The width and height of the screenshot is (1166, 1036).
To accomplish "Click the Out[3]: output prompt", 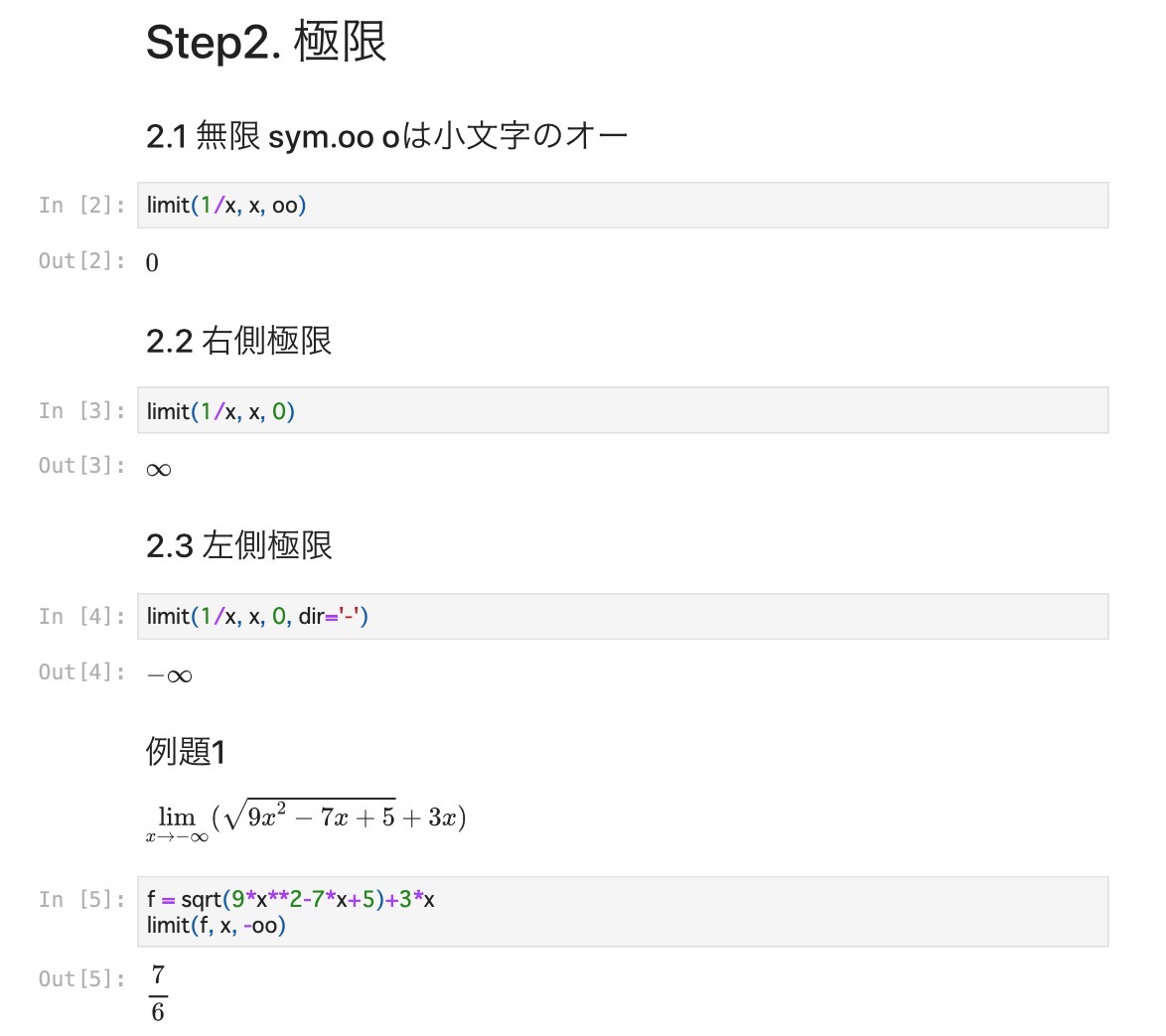I will (81, 466).
